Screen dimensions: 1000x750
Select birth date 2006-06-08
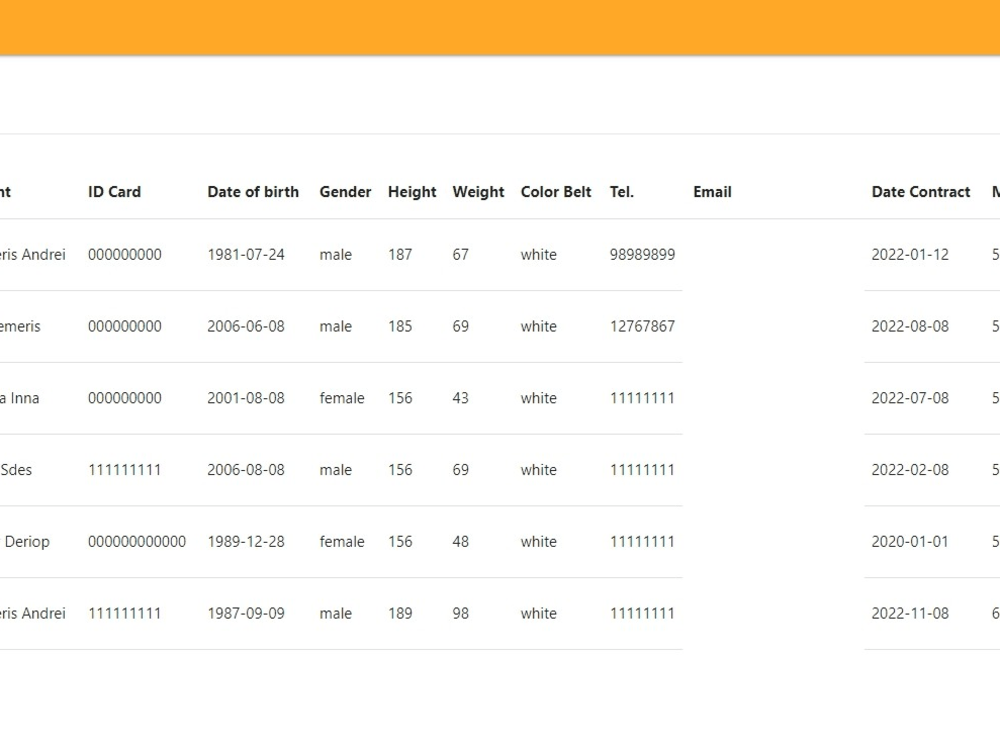246,327
